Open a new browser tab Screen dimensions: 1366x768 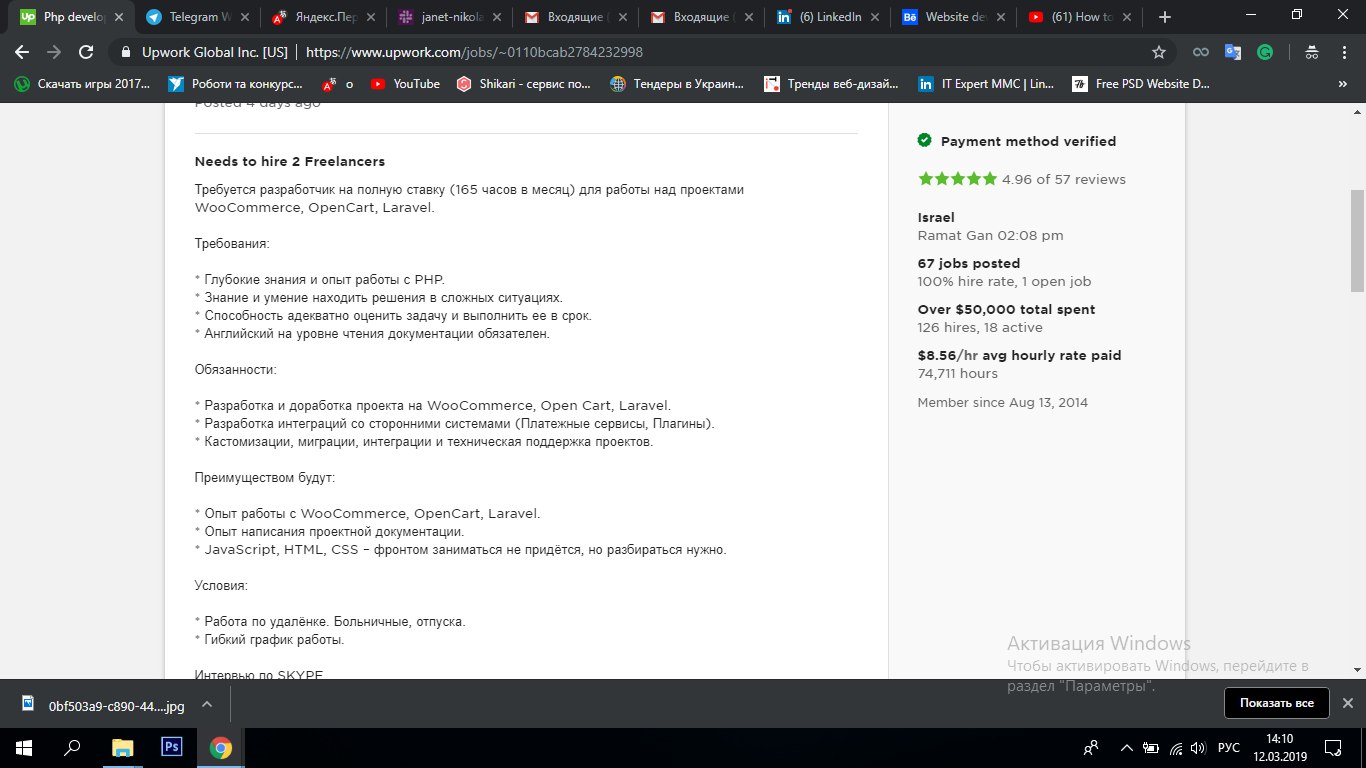1164,17
